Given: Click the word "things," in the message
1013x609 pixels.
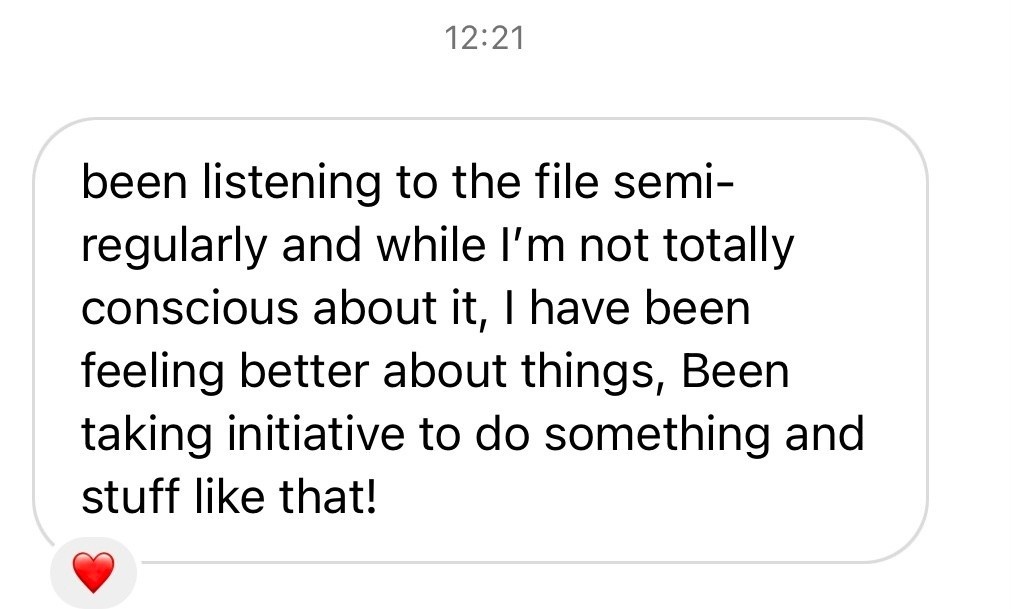Looking at the screenshot, I should (x=604, y=372).
